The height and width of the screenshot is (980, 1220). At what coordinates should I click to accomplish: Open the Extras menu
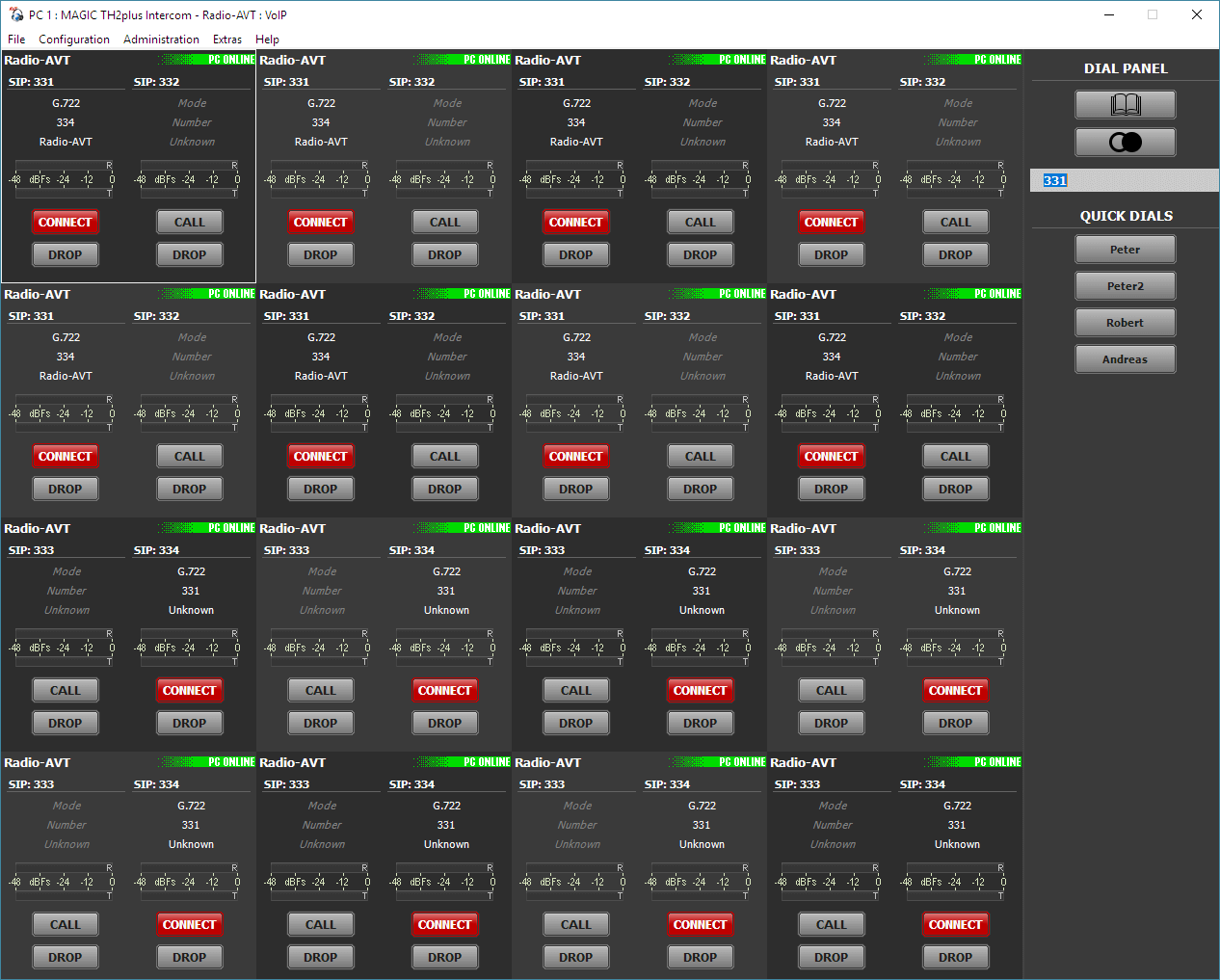pos(227,40)
